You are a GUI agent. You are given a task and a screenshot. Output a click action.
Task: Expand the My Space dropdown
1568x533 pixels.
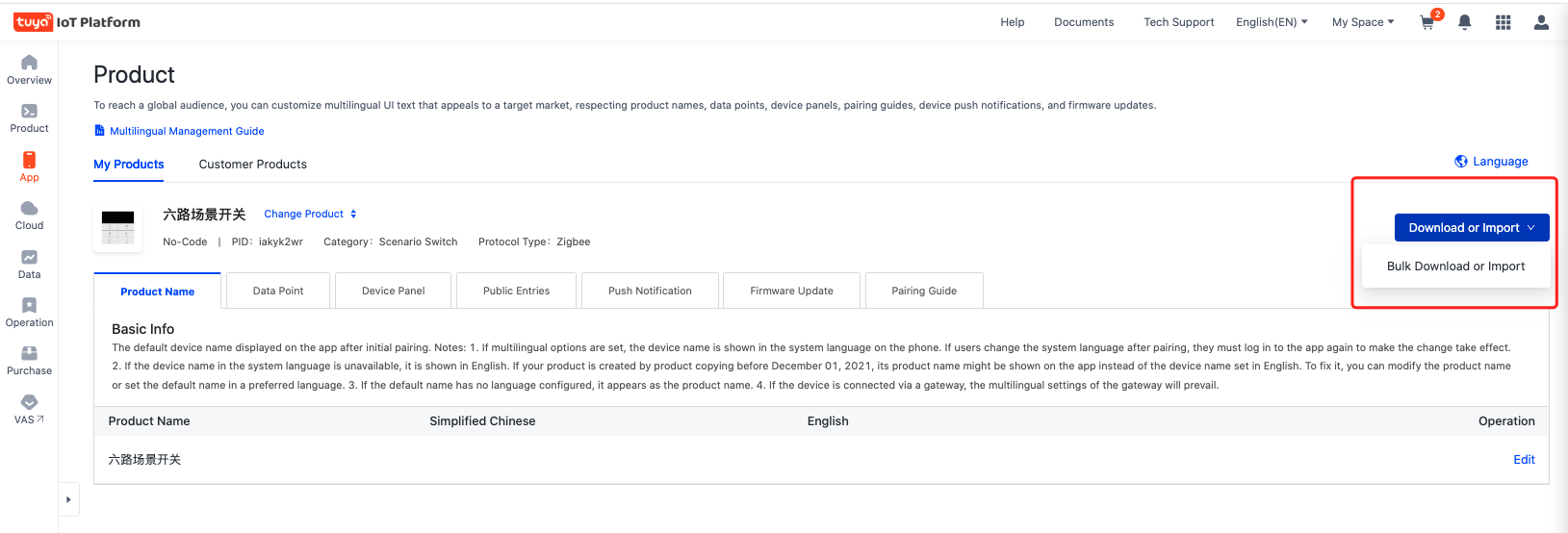(x=1363, y=22)
